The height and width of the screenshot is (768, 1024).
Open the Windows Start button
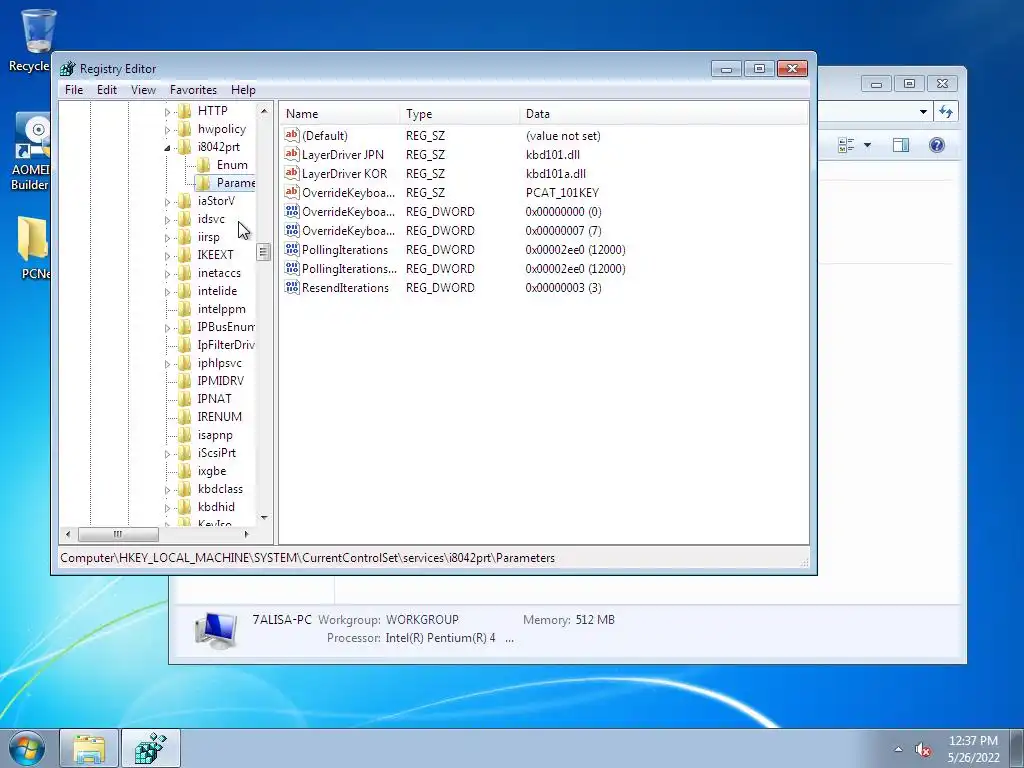(27, 748)
